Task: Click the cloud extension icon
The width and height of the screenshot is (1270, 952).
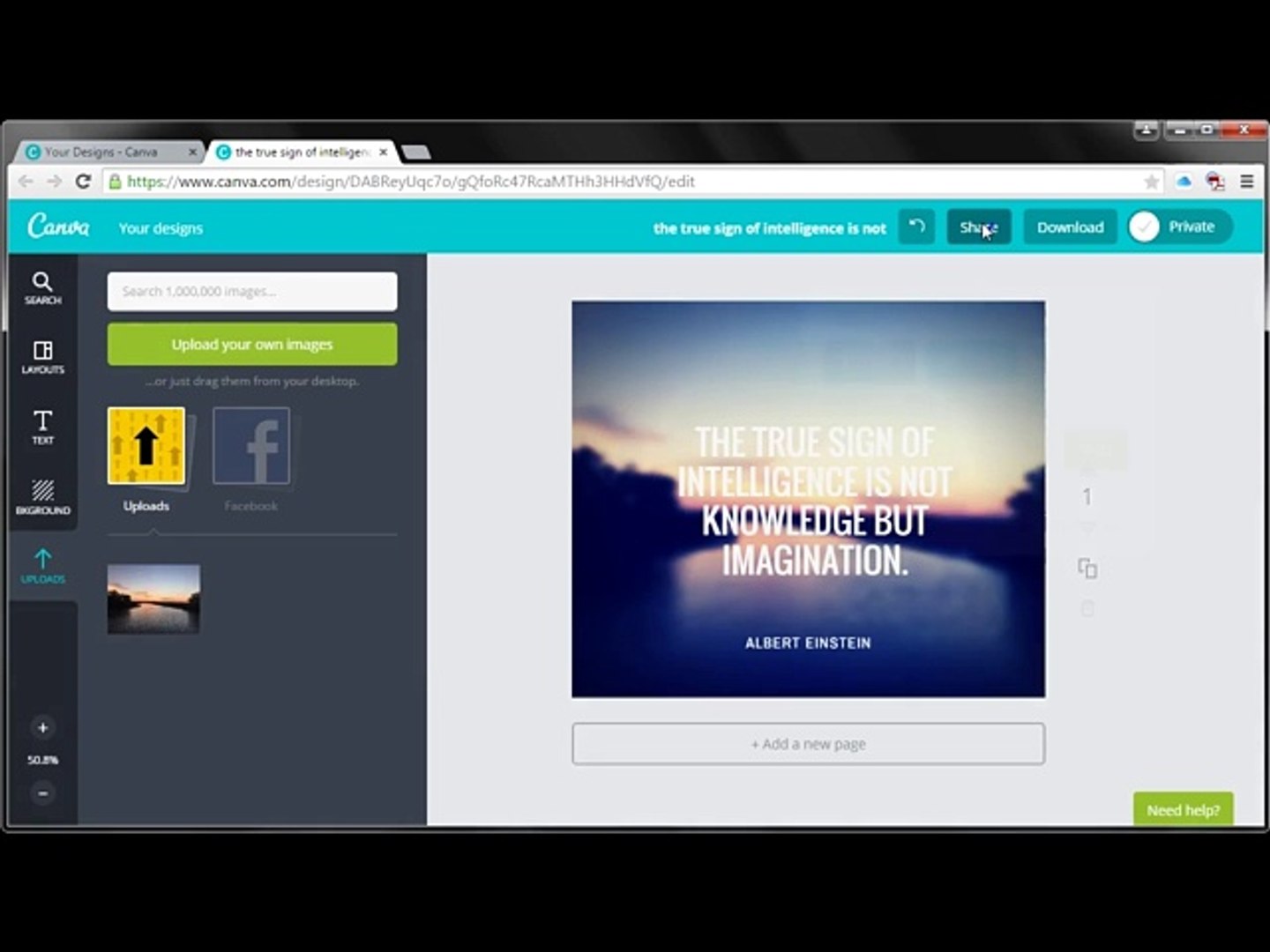Action: 1184,182
